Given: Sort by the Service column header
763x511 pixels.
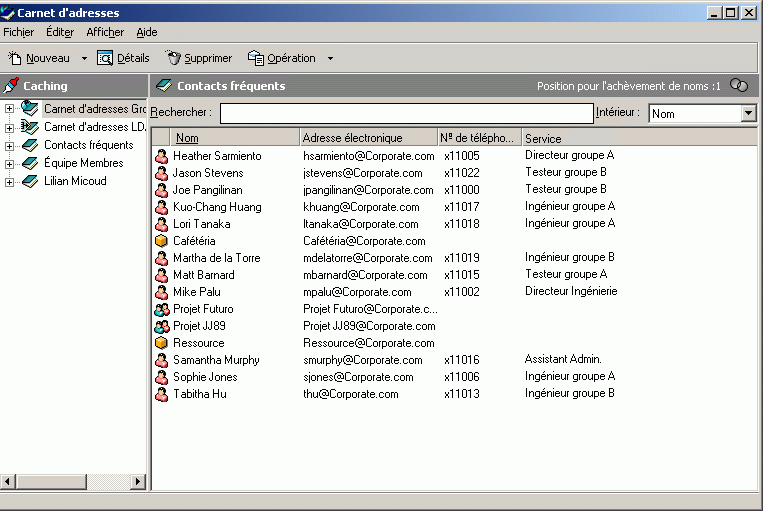Looking at the screenshot, I should [x=639, y=138].
